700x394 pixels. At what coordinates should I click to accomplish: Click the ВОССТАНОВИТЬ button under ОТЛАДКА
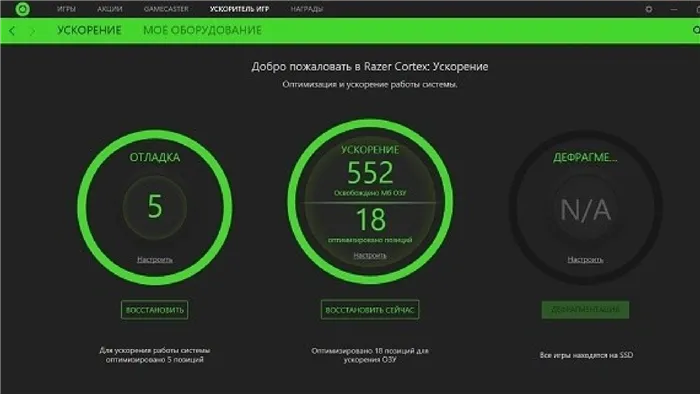[x=154, y=310]
